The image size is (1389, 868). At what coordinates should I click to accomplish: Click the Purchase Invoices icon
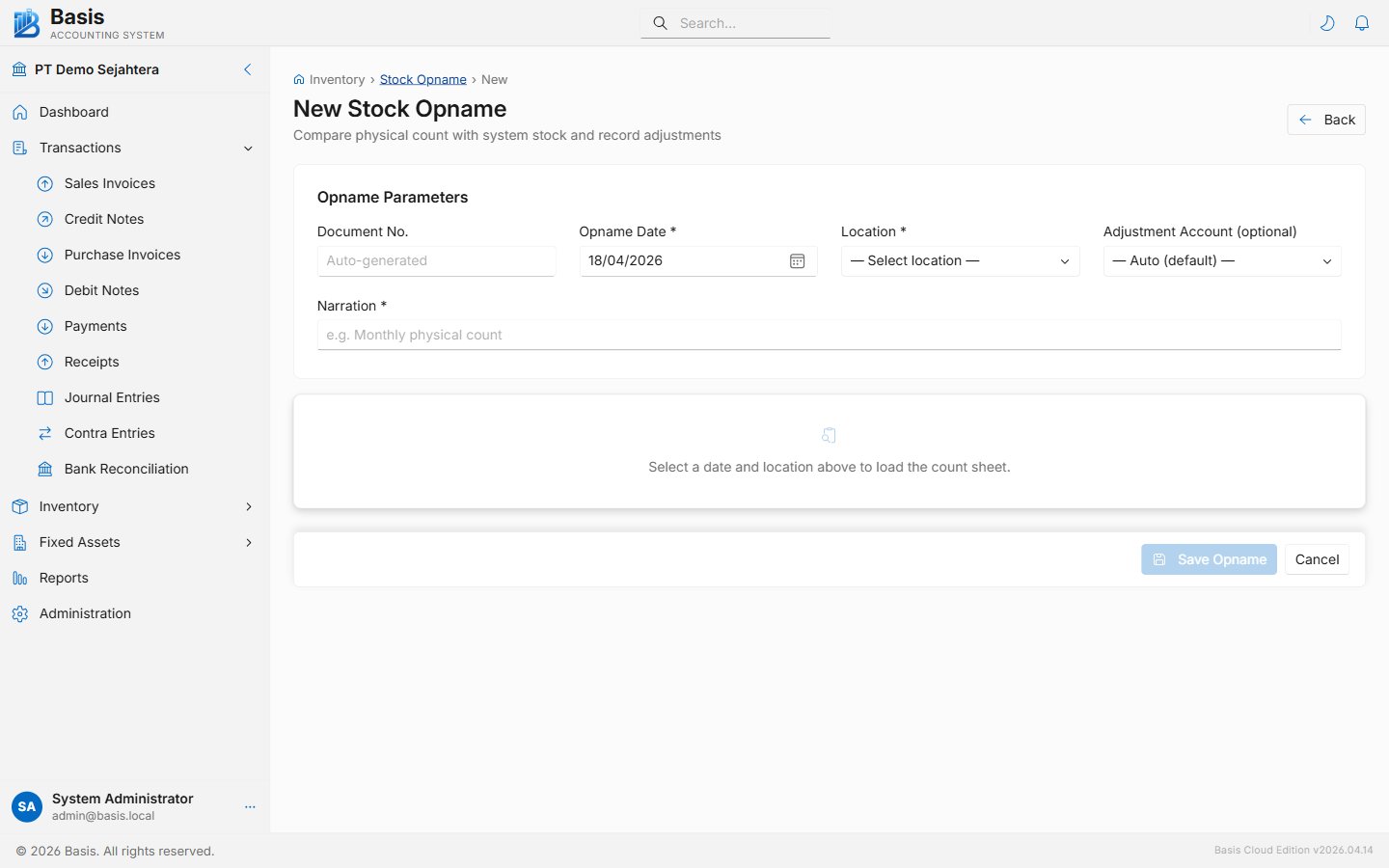tap(44, 255)
